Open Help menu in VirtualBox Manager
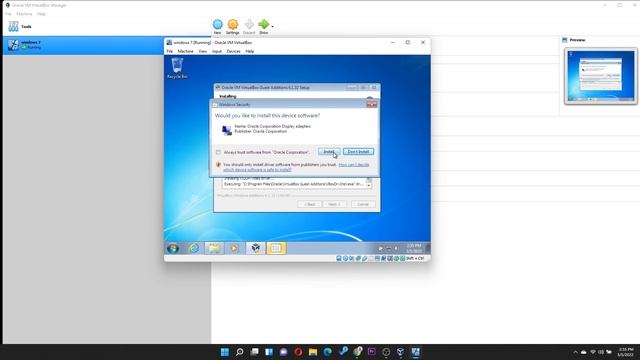This screenshot has width=640, height=360. click(x=41, y=14)
